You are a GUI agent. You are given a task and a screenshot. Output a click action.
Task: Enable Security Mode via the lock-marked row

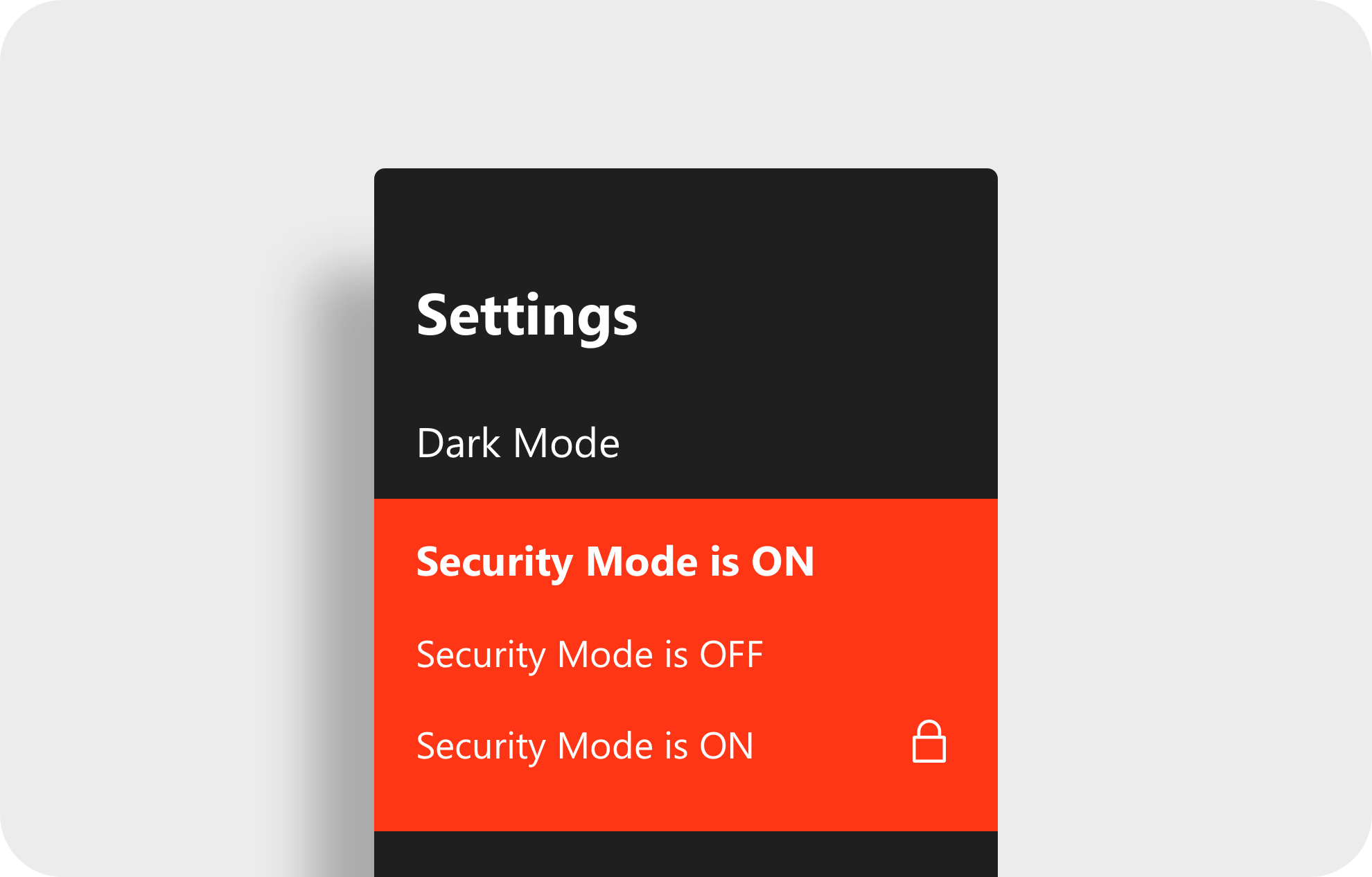584,746
